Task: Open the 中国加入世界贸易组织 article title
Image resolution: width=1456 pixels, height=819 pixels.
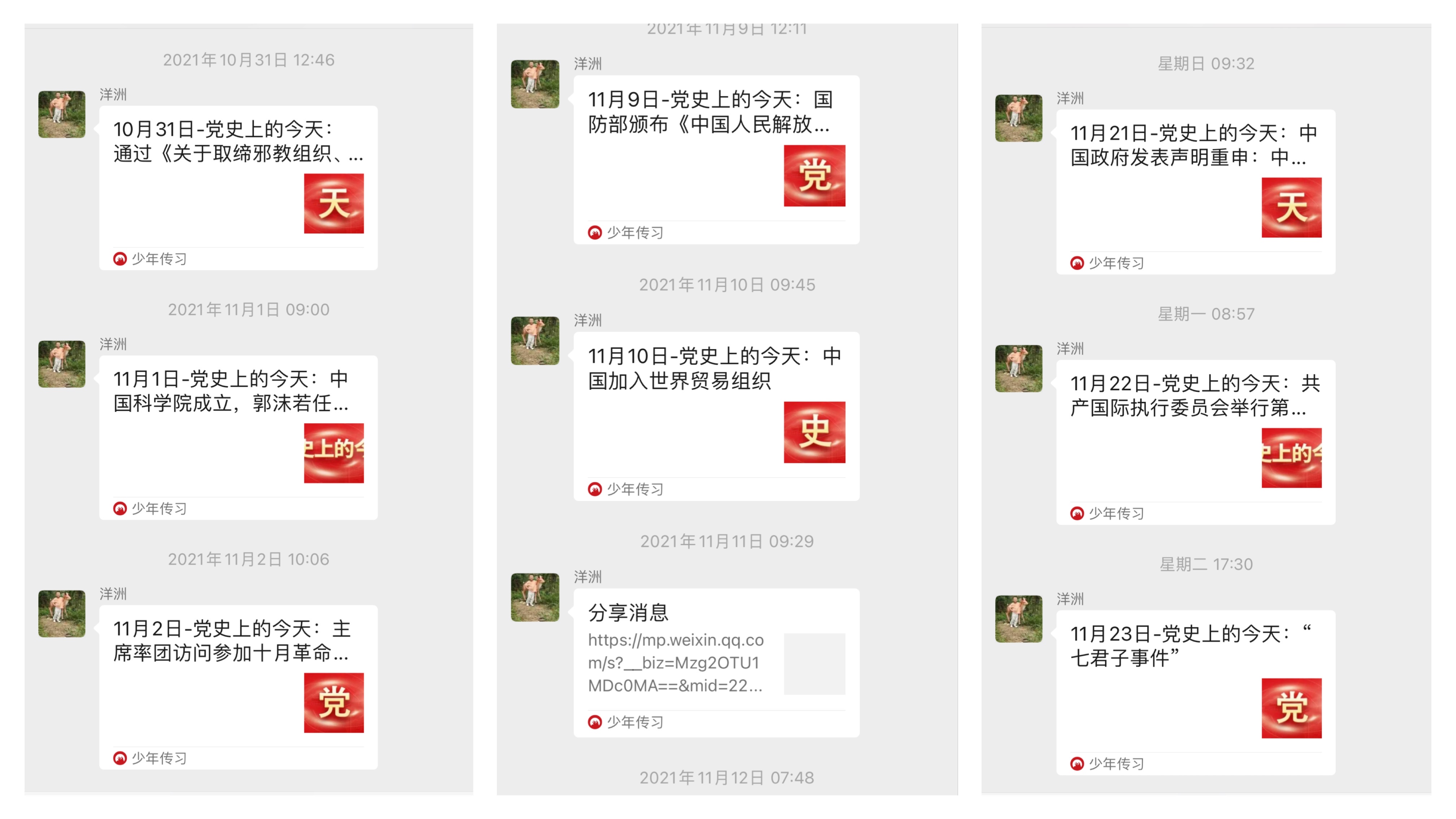Action: [714, 369]
